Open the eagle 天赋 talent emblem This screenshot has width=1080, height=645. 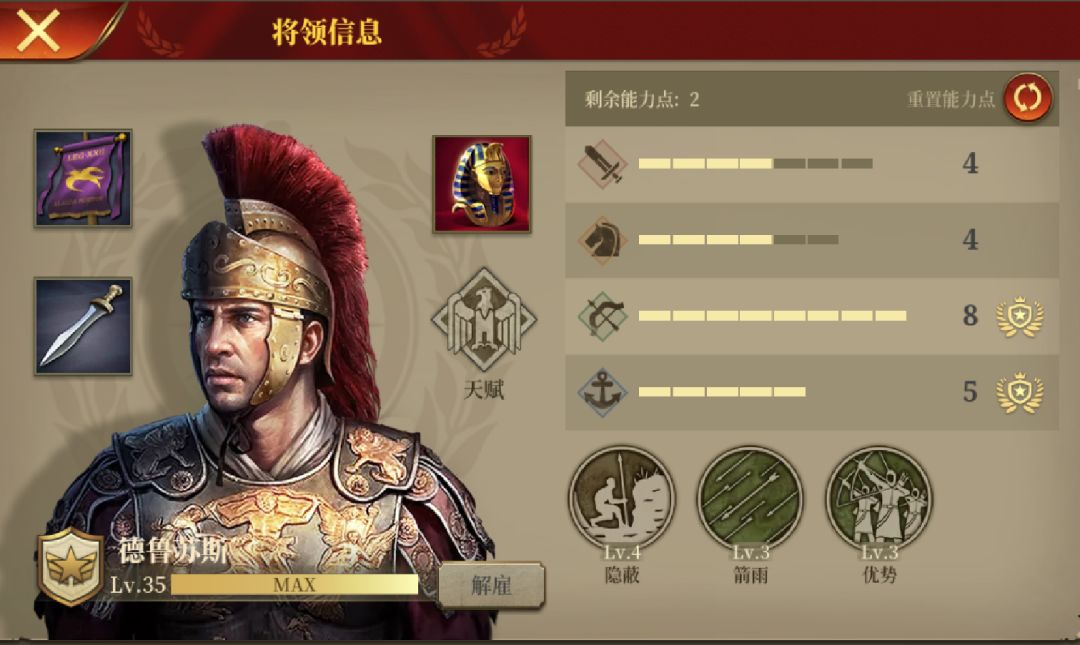pos(484,320)
